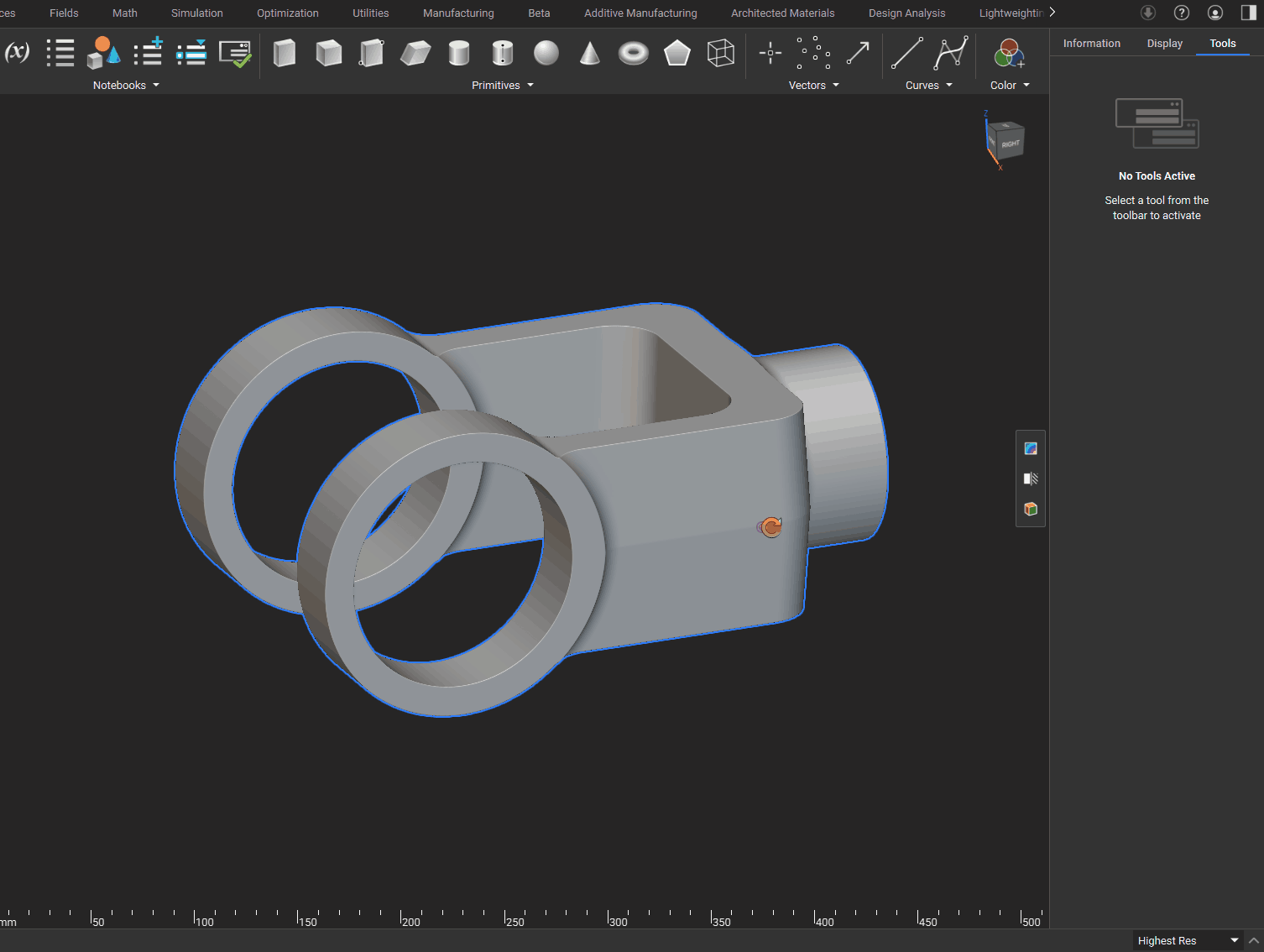Open the Primitives dropdown
This screenshot has width=1264, height=952.
point(502,85)
